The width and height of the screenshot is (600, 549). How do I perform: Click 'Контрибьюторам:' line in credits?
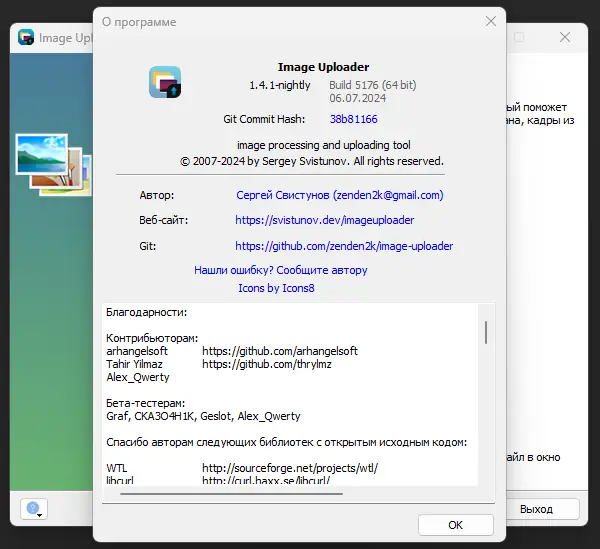[x=152, y=338]
